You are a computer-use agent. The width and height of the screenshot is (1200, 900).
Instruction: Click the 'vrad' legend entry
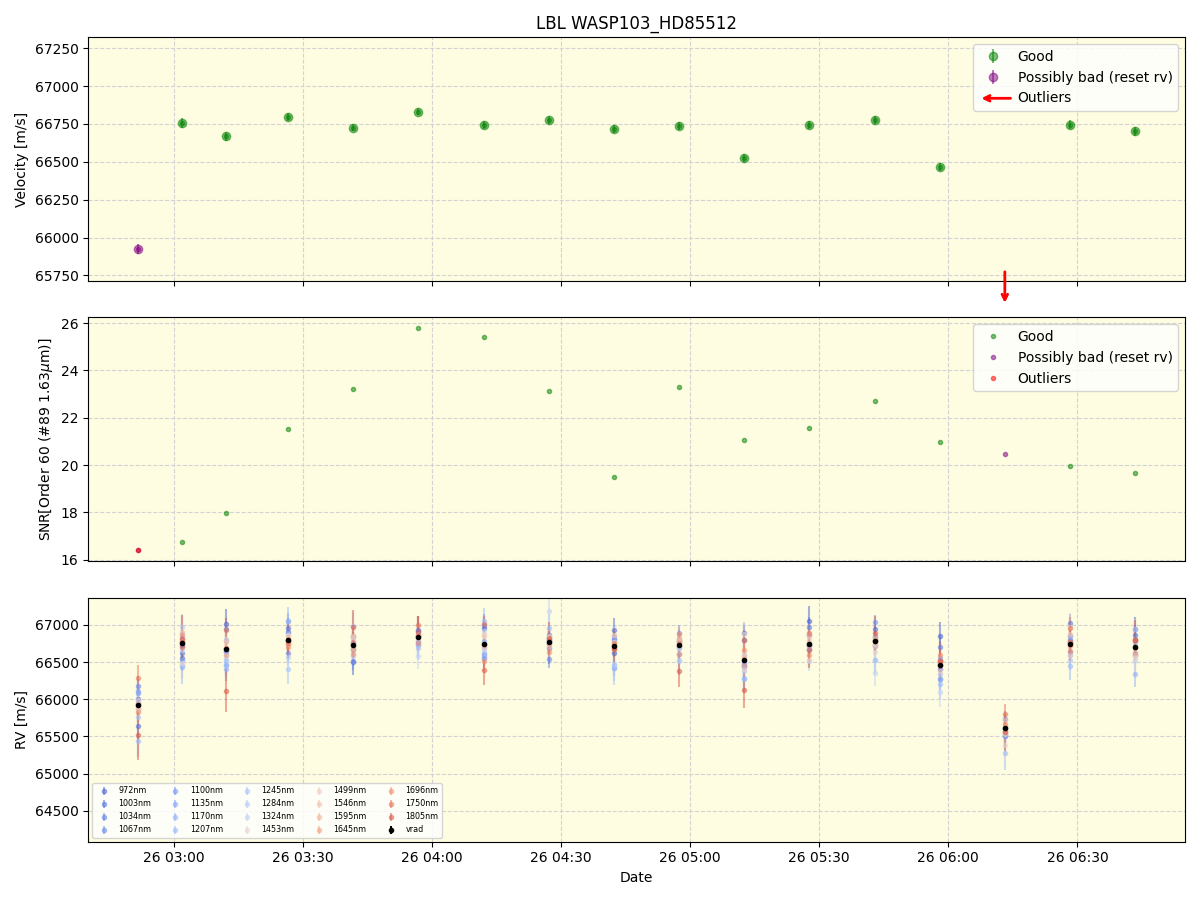(x=415, y=829)
